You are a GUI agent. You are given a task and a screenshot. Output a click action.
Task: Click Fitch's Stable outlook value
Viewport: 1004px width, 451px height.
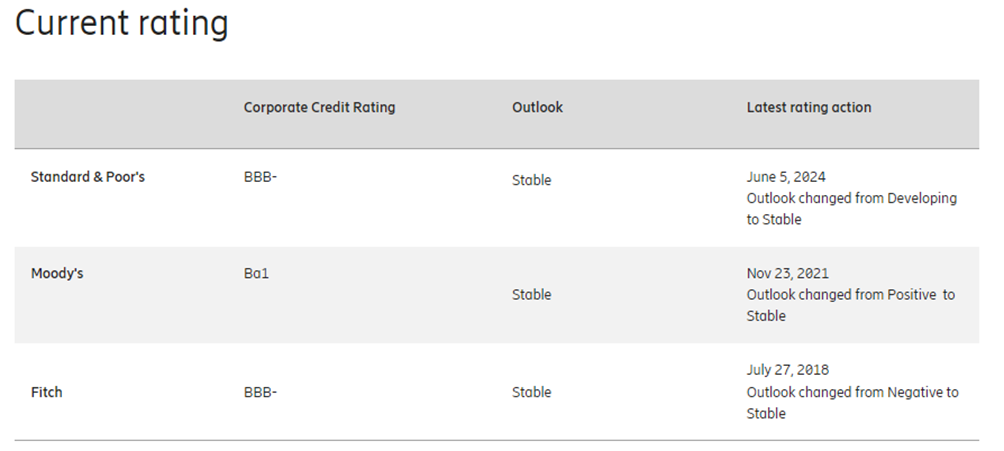tap(531, 392)
